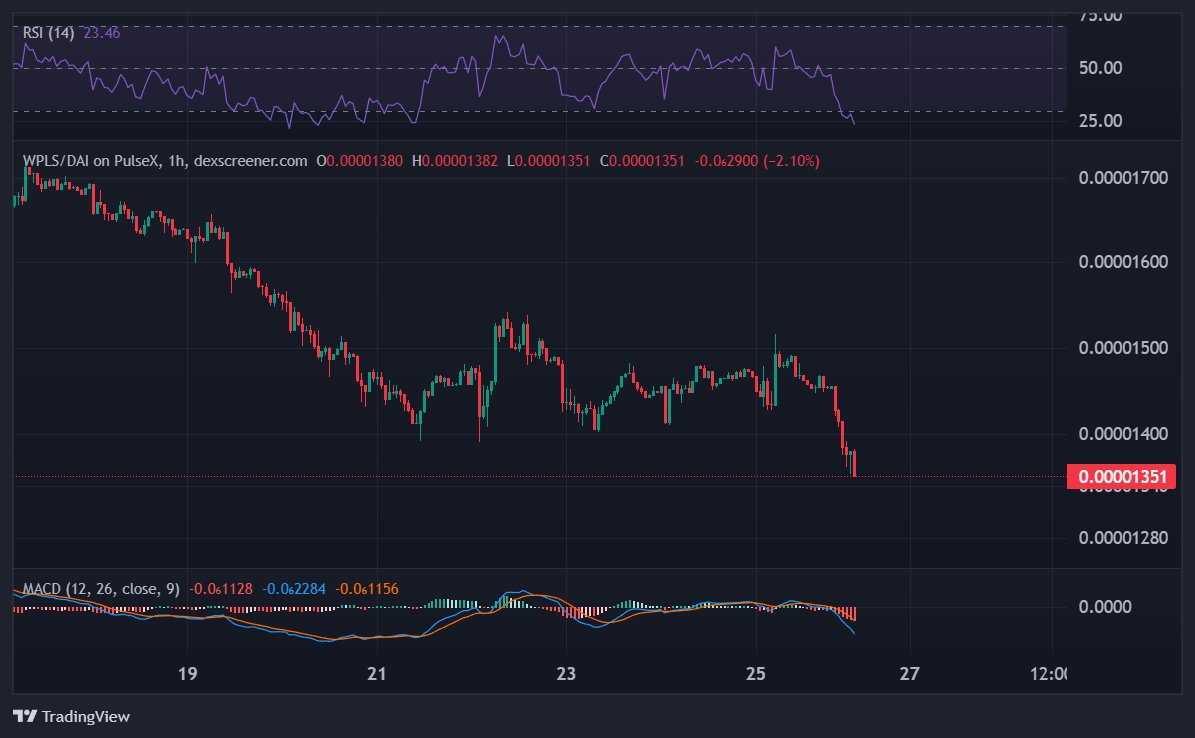The height and width of the screenshot is (738, 1195).
Task: Click date 25 on the time axis
Action: [755, 674]
